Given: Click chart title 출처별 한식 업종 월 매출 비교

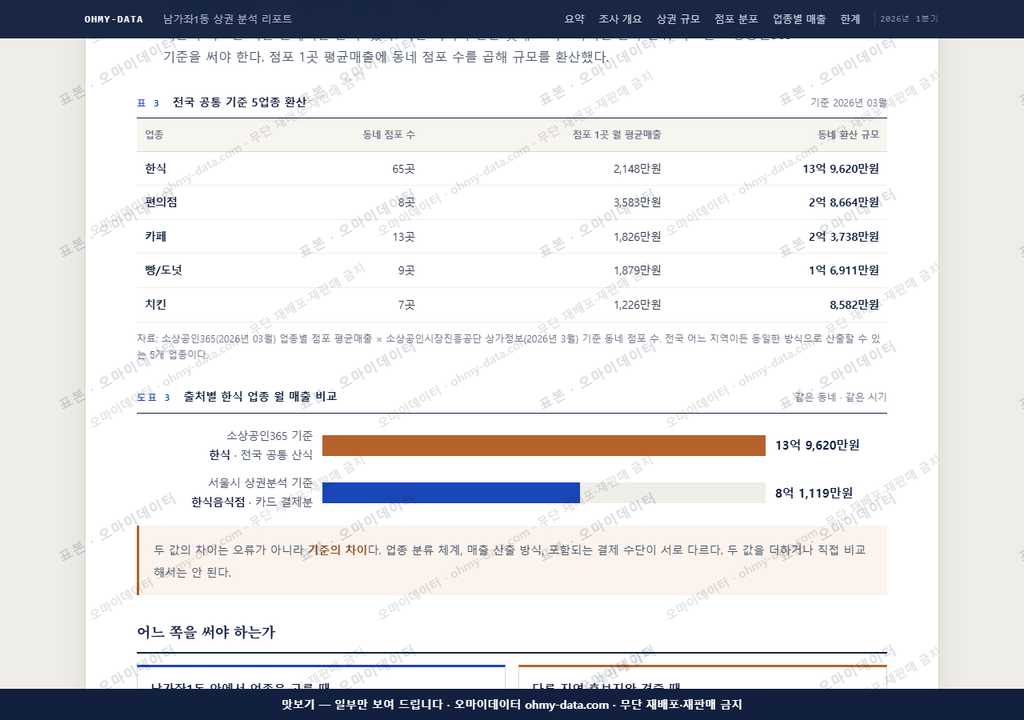Looking at the screenshot, I should coord(260,397).
